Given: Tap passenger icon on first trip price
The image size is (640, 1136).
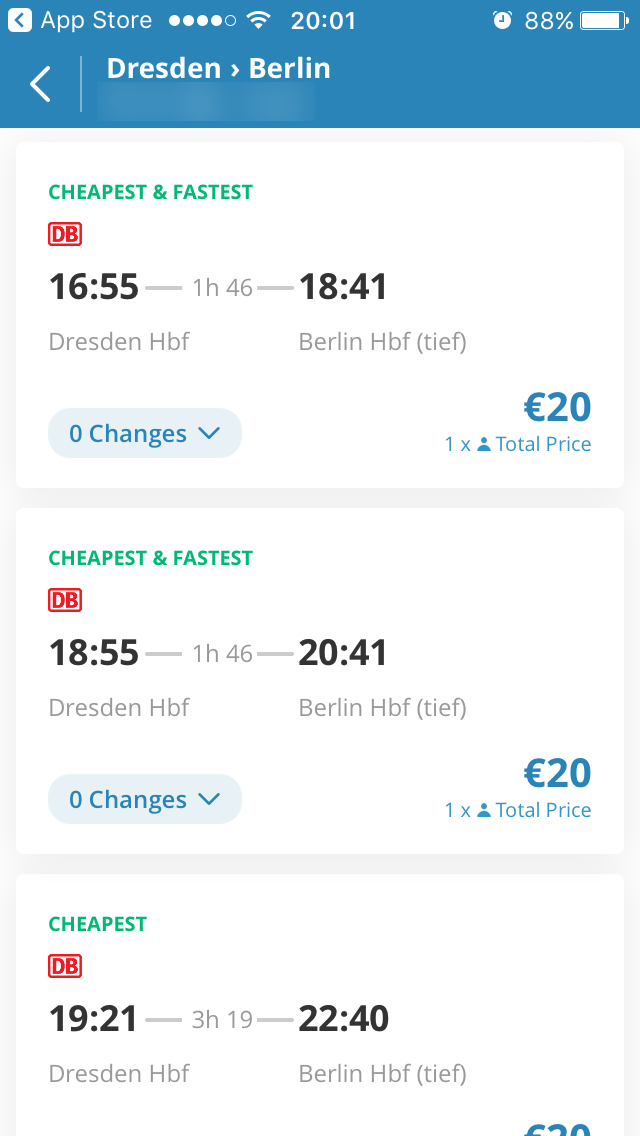Looking at the screenshot, I should click(x=484, y=445).
